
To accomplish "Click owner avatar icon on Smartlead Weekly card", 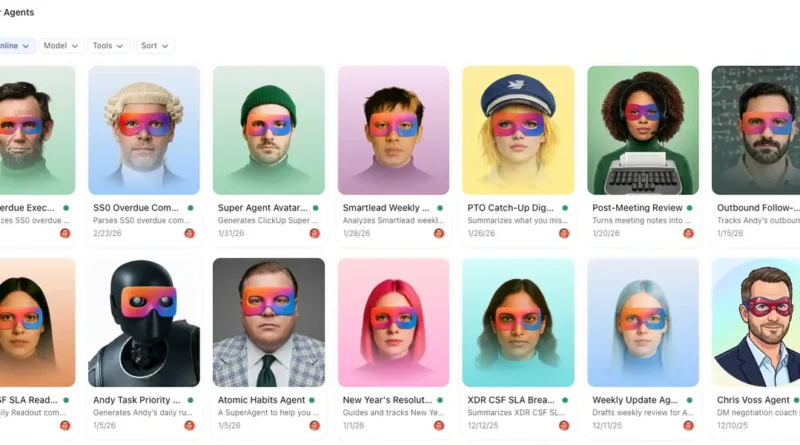I will point(438,233).
